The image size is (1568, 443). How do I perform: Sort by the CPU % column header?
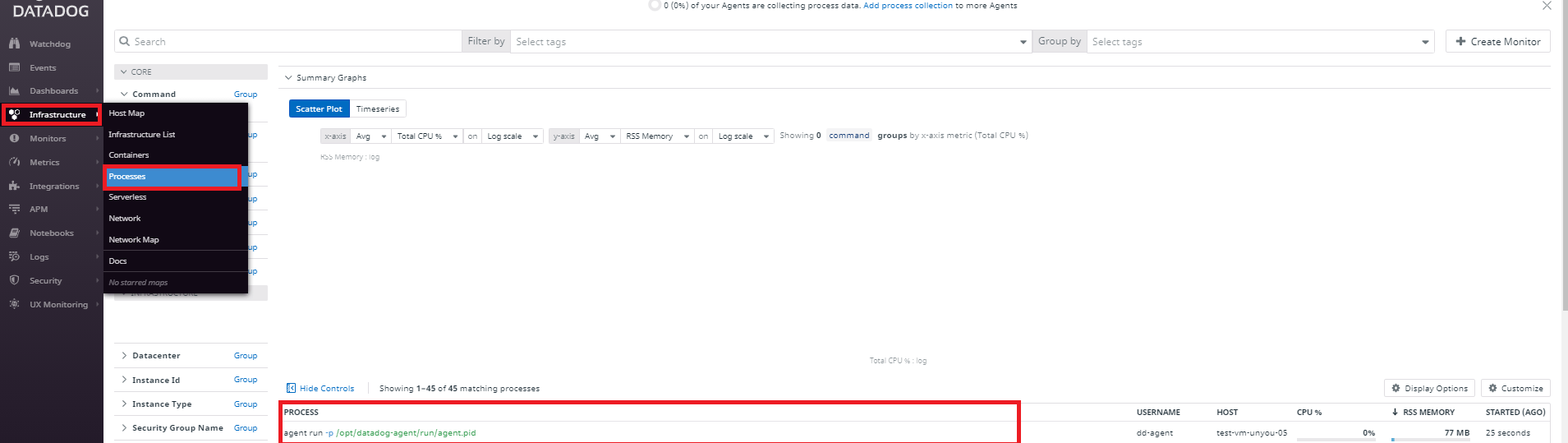[x=1309, y=412]
